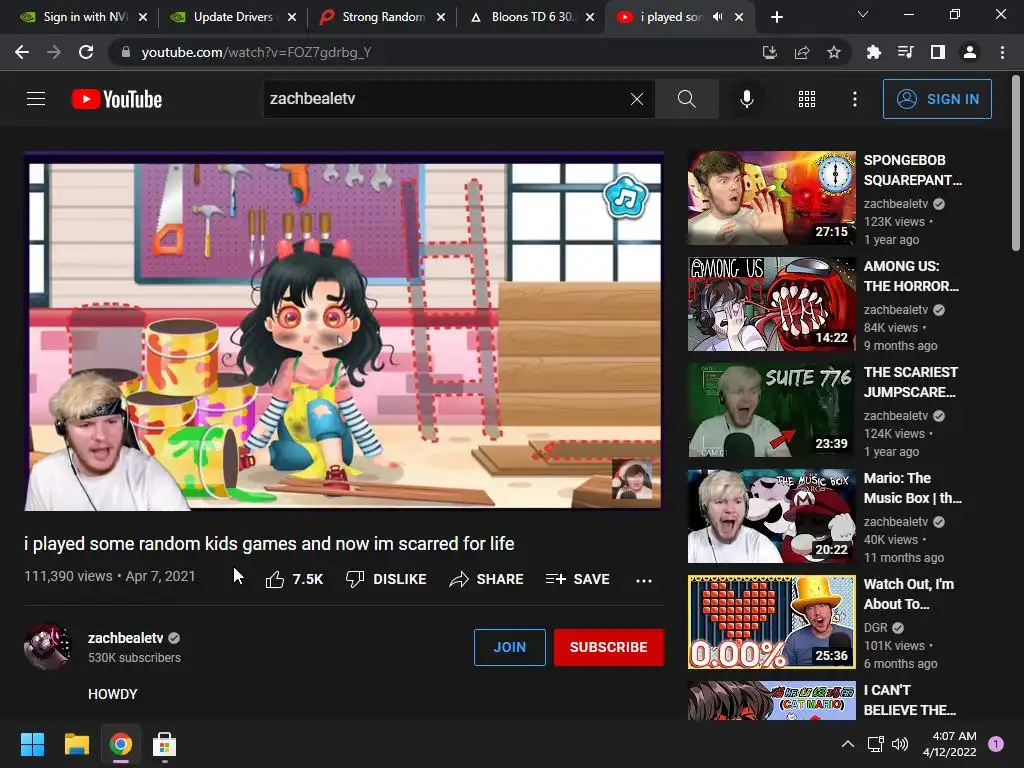Reload the page

[x=86, y=52]
